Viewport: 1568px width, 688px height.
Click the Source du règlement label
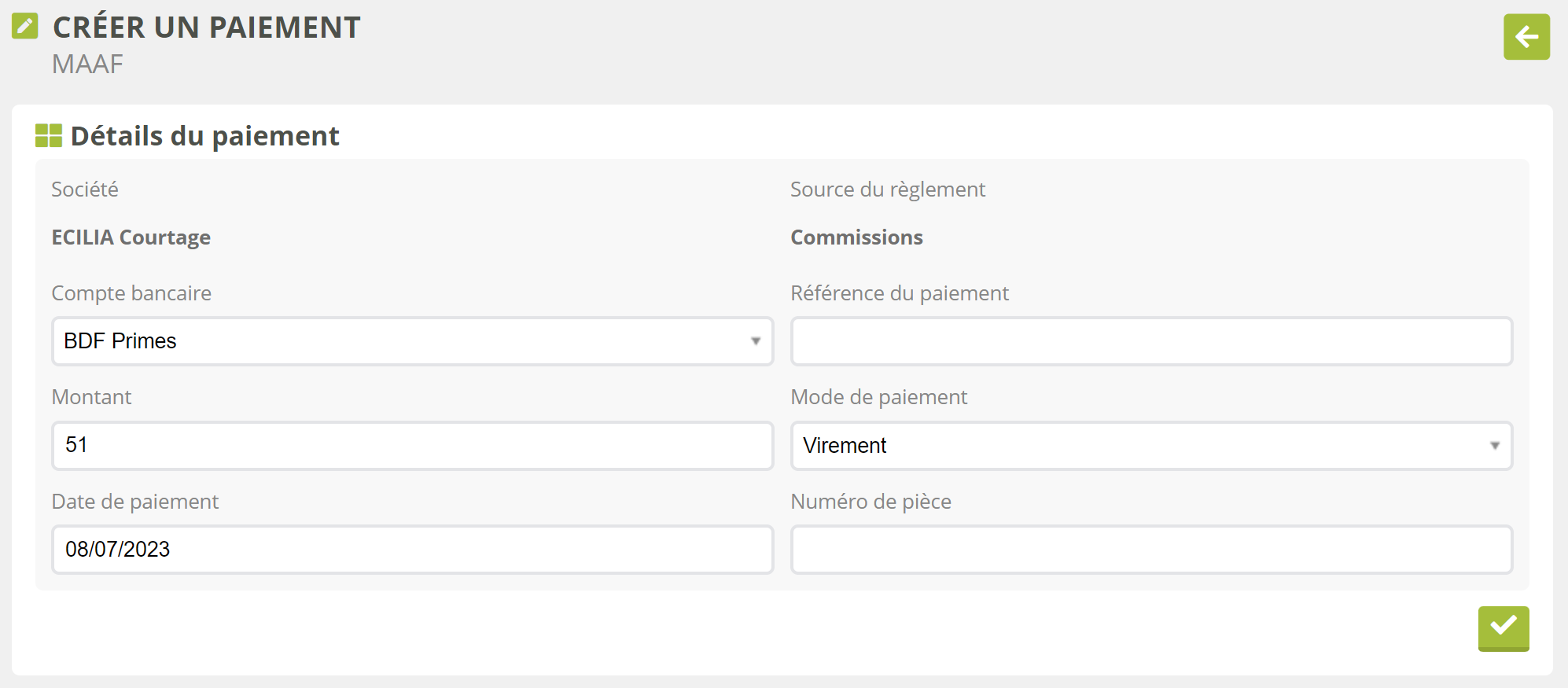tap(887, 189)
